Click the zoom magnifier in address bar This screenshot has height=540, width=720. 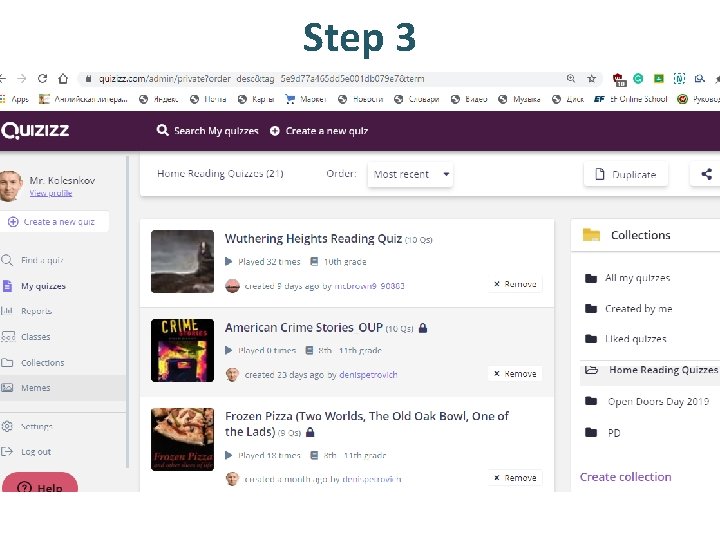click(x=571, y=79)
